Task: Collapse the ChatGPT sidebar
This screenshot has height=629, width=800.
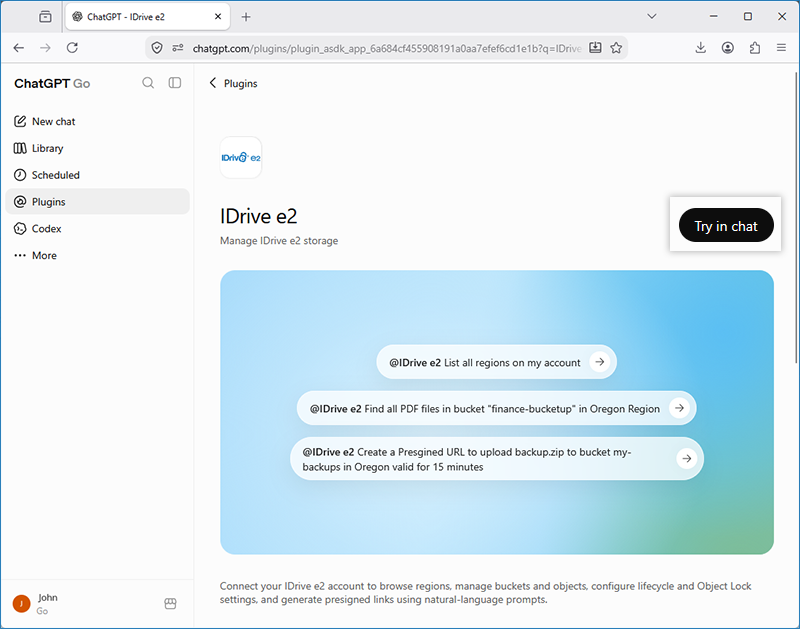Action: [x=175, y=83]
